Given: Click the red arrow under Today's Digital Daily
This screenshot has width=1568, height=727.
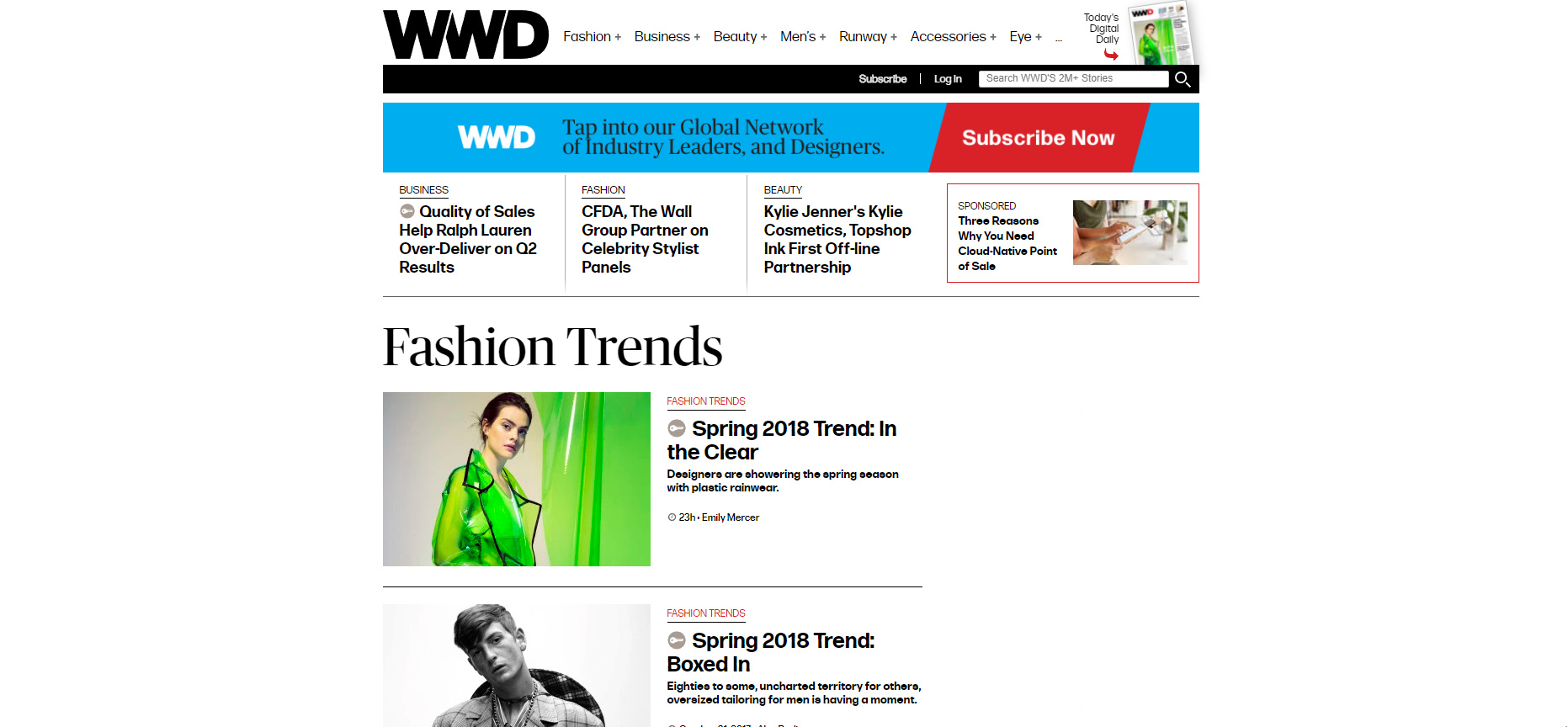Looking at the screenshot, I should pyautogui.click(x=1111, y=55).
